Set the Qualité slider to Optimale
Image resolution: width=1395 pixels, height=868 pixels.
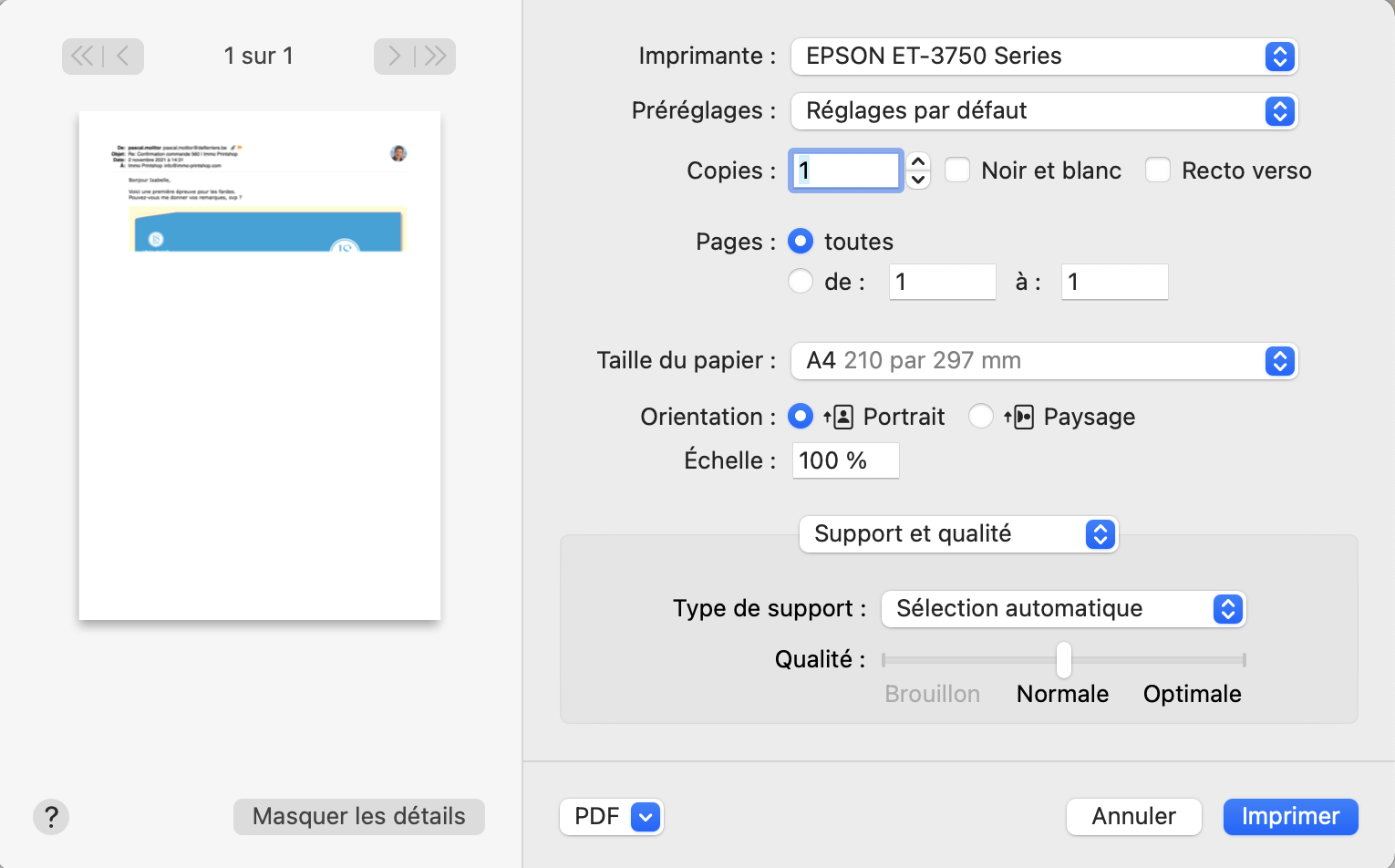pyautogui.click(x=1244, y=660)
